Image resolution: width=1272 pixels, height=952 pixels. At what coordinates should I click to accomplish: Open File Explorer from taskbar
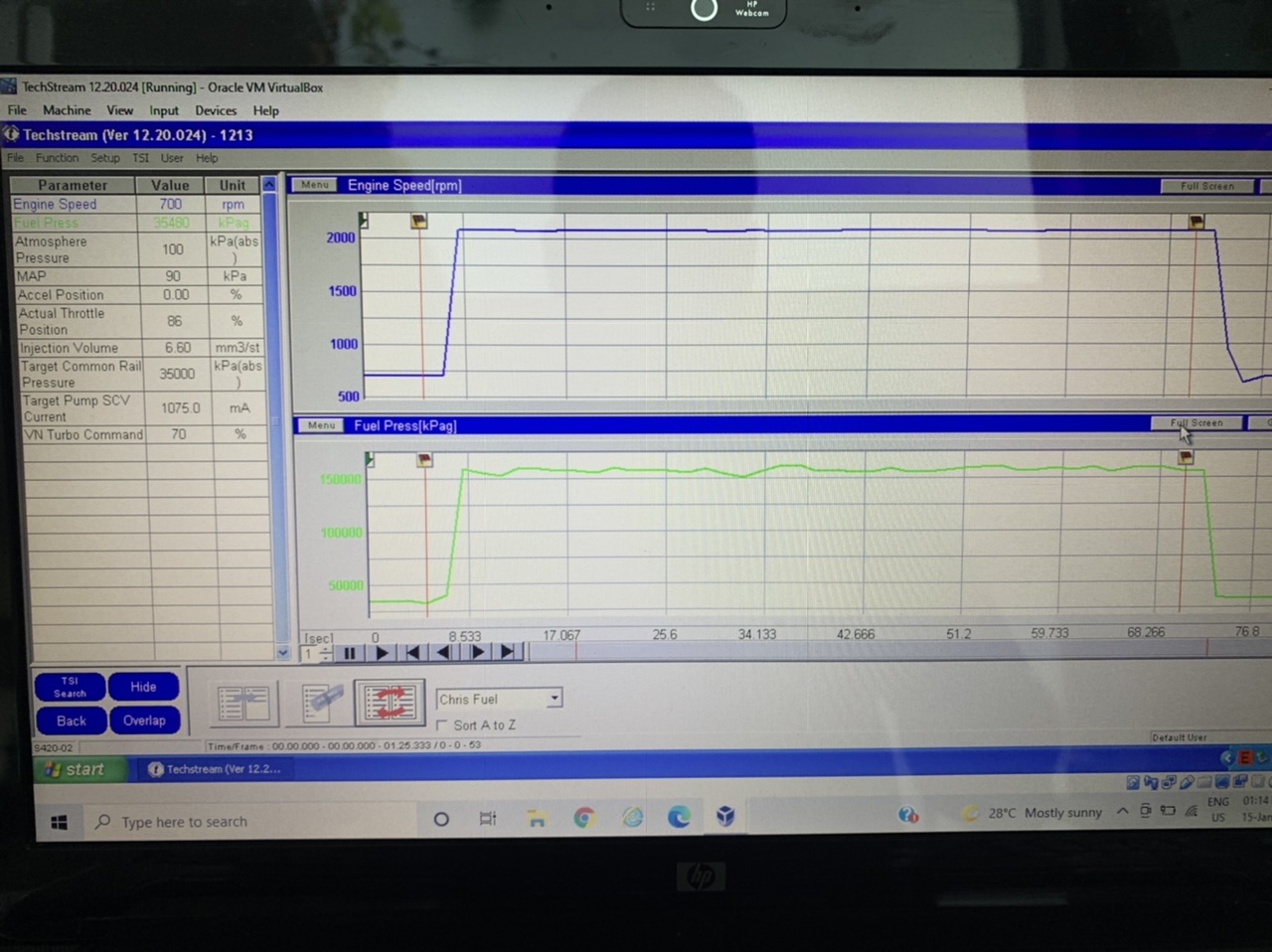tap(537, 819)
